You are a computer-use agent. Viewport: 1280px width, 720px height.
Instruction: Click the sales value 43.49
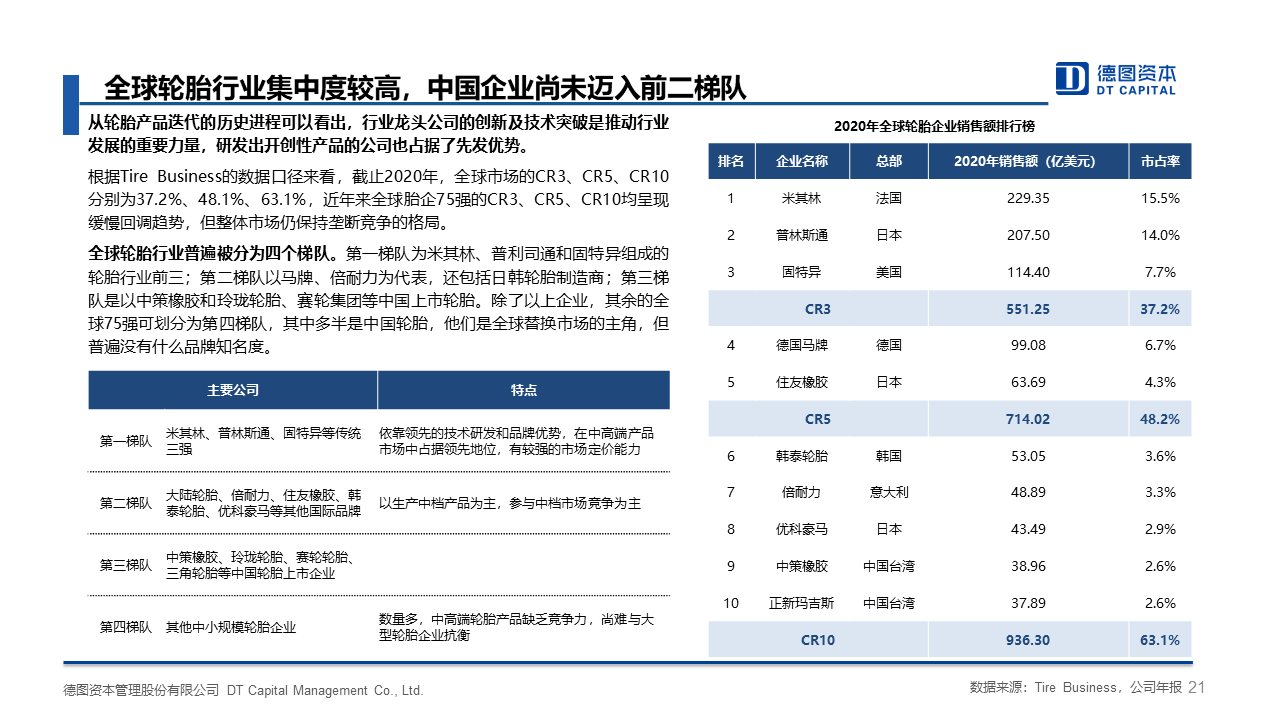tap(1029, 529)
